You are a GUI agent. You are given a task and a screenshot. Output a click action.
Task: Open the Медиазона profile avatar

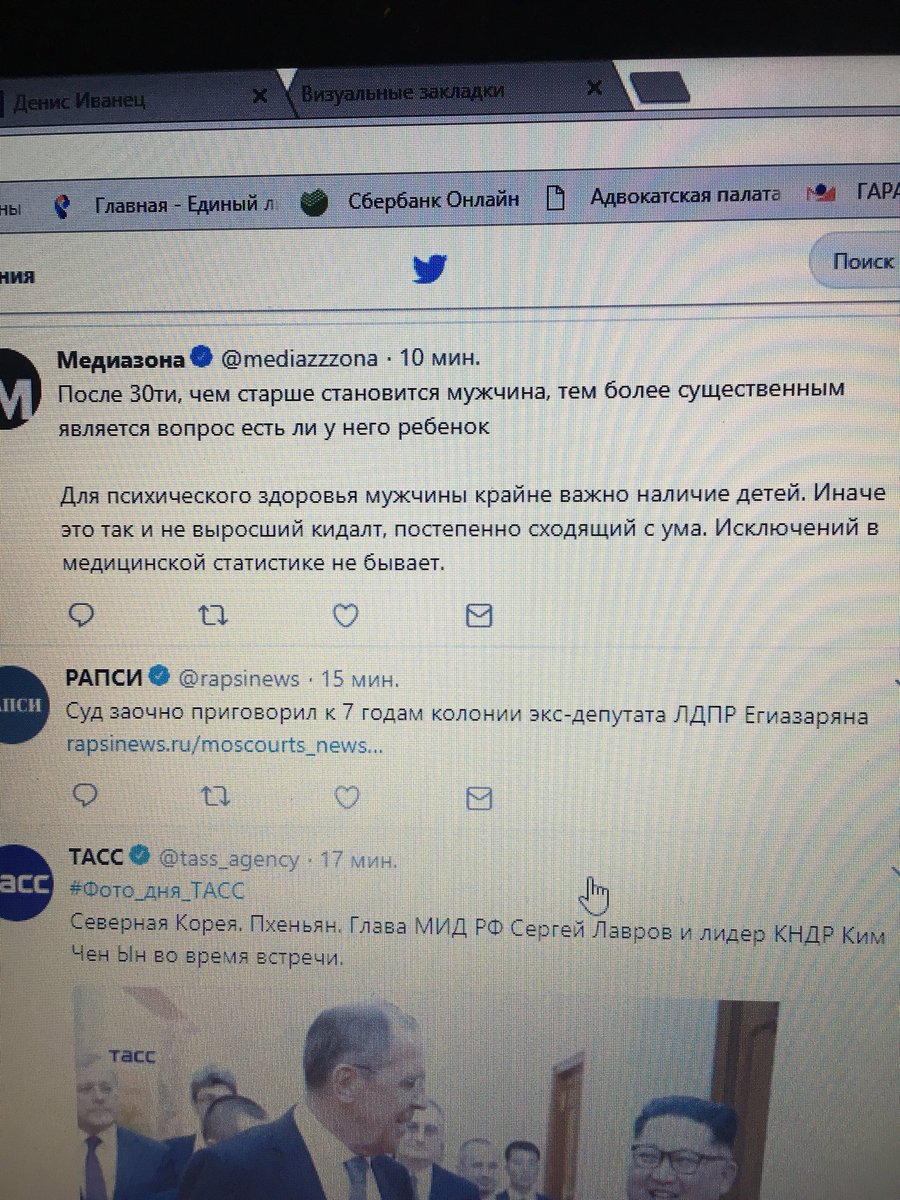[18, 390]
